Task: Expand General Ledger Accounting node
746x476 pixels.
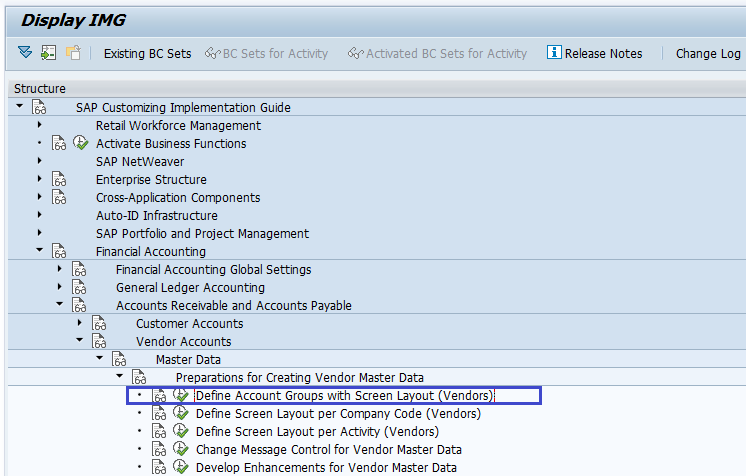Action: (59, 287)
